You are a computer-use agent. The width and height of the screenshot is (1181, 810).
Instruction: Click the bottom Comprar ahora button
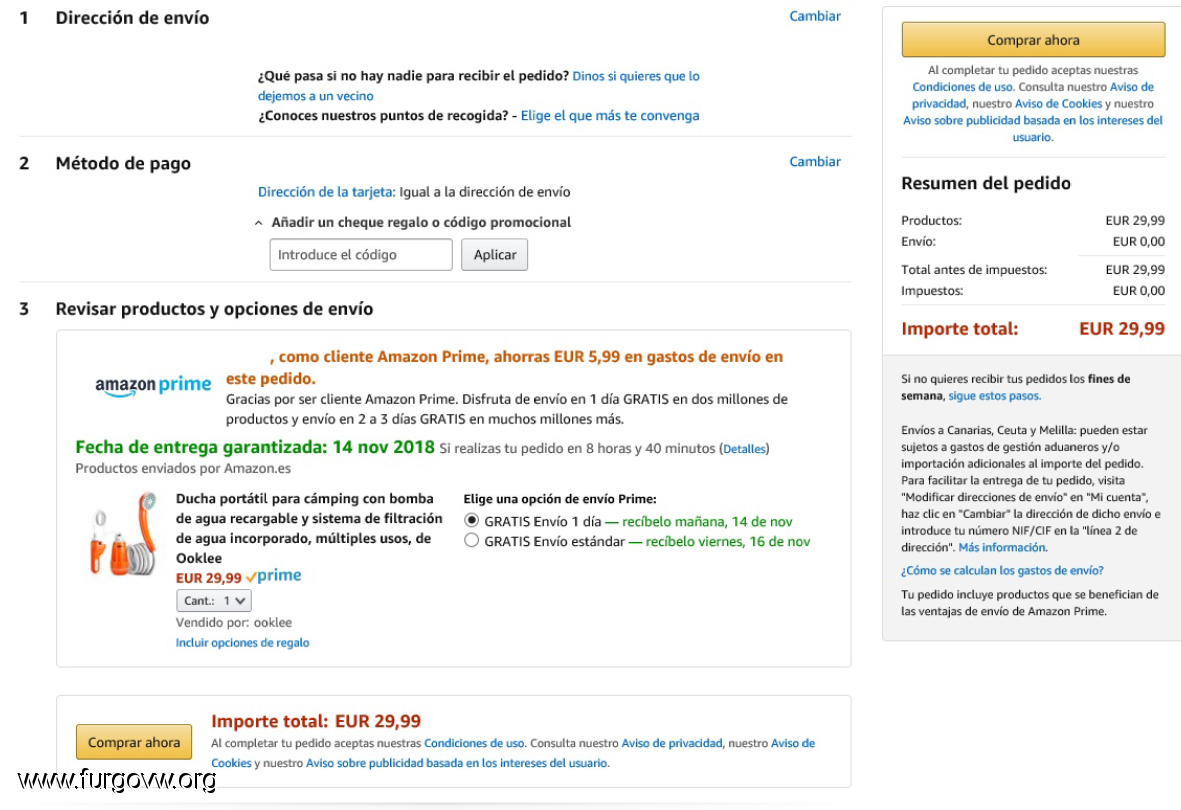134,742
